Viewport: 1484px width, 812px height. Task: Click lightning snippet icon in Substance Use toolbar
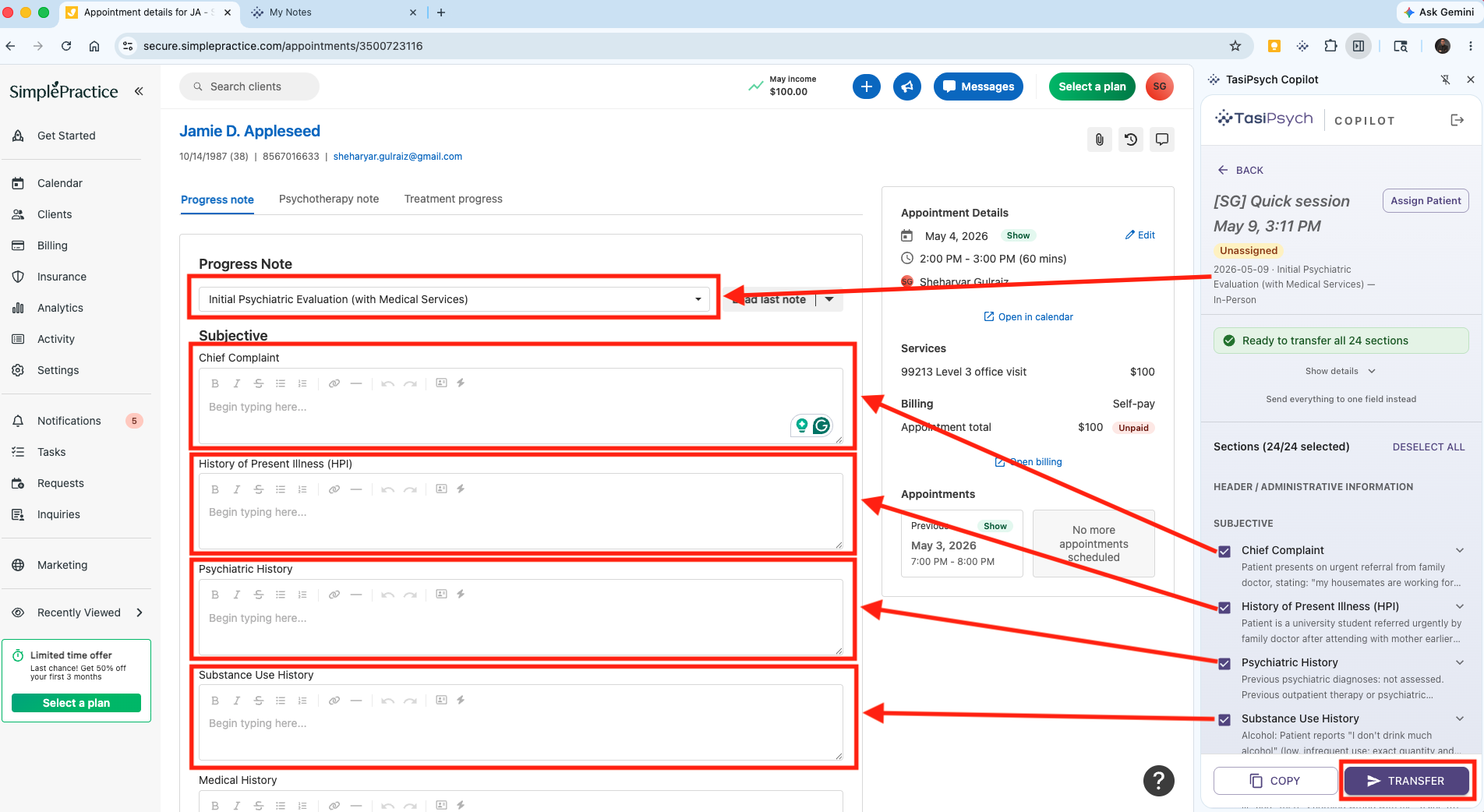point(461,700)
